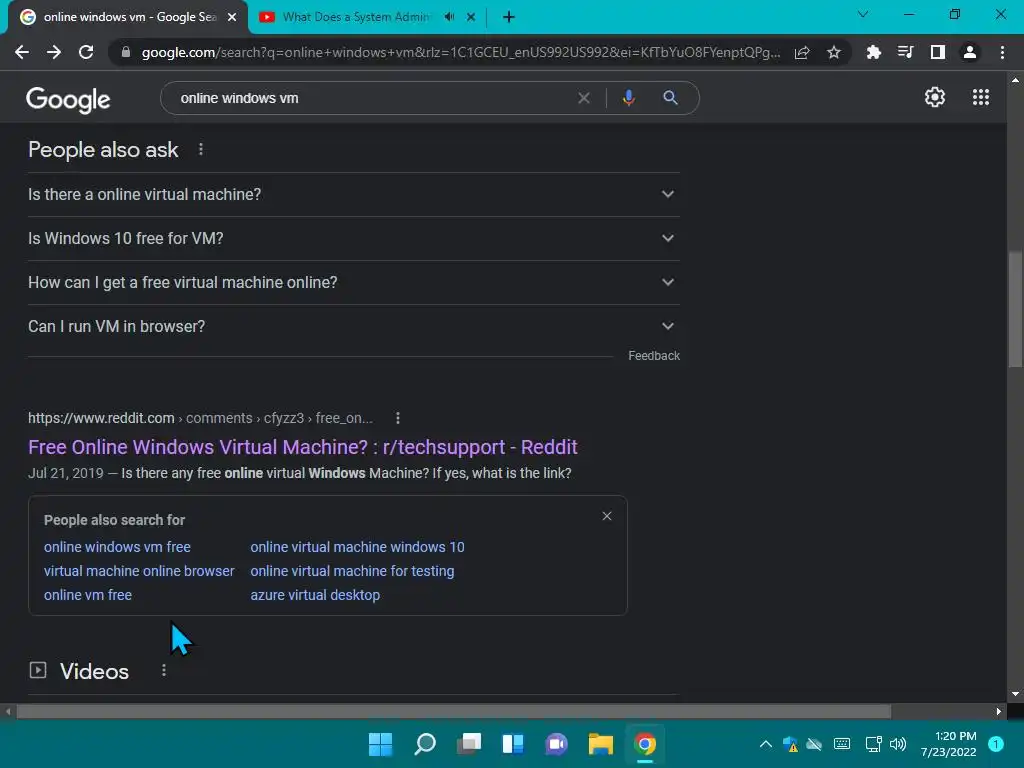Expand How can I get a free virtual machine online
The image size is (1024, 768).
coord(353,282)
